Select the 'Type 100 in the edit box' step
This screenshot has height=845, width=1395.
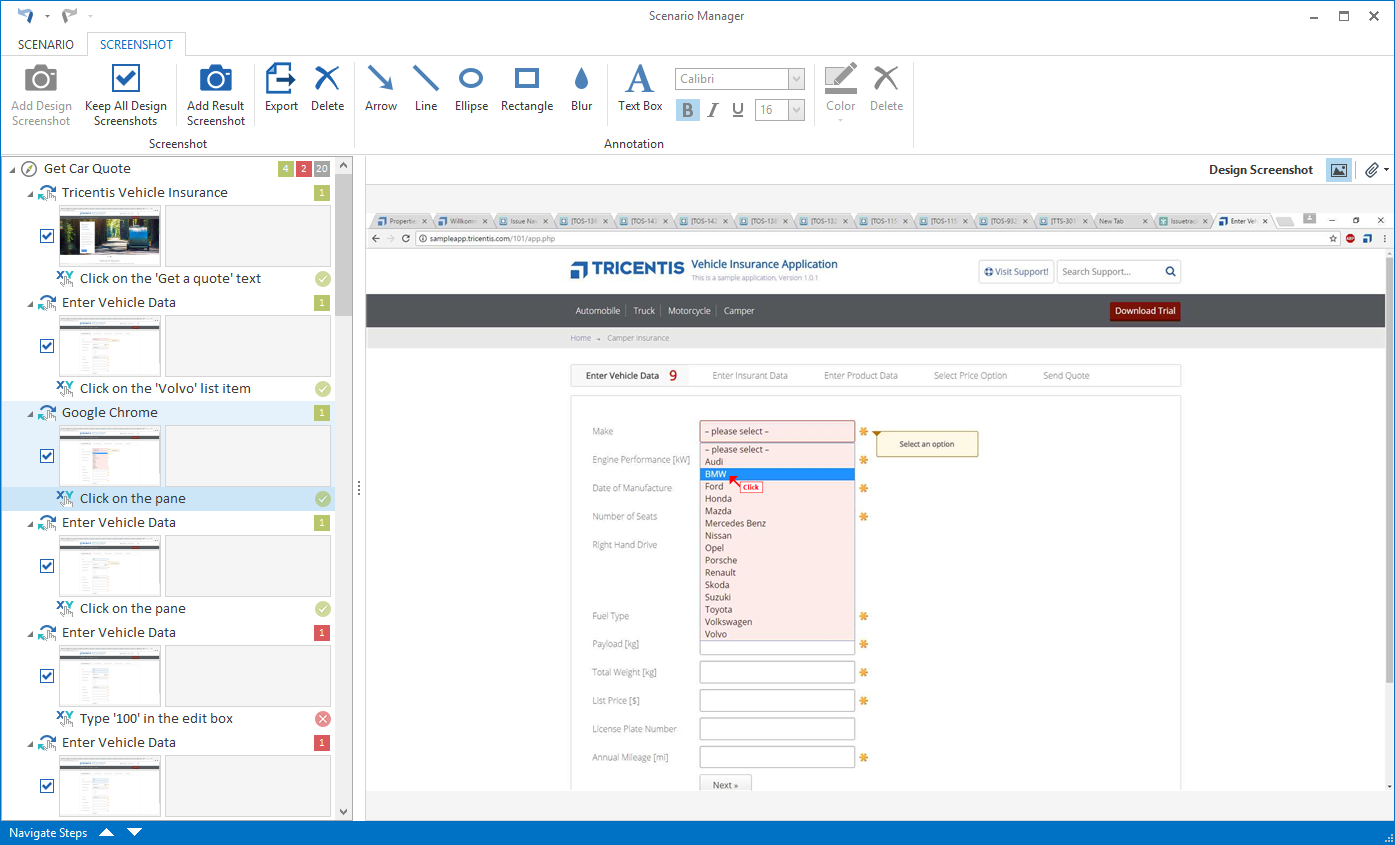click(156, 719)
